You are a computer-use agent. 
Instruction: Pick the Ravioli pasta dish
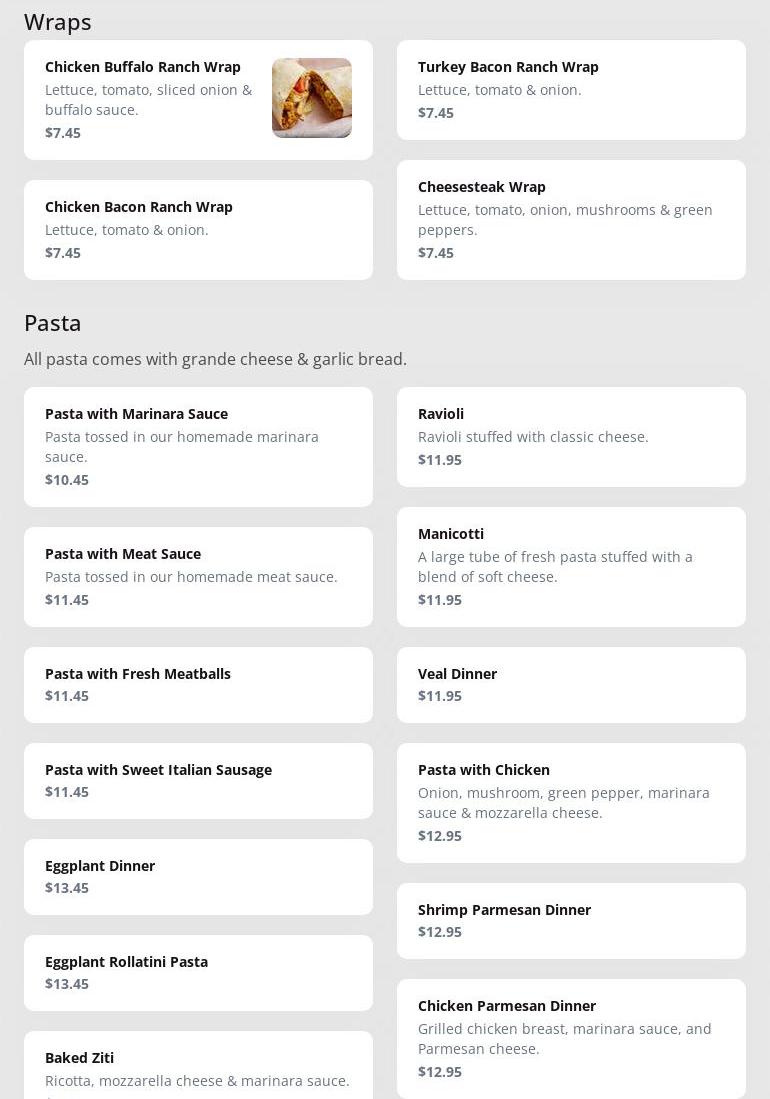[570, 437]
